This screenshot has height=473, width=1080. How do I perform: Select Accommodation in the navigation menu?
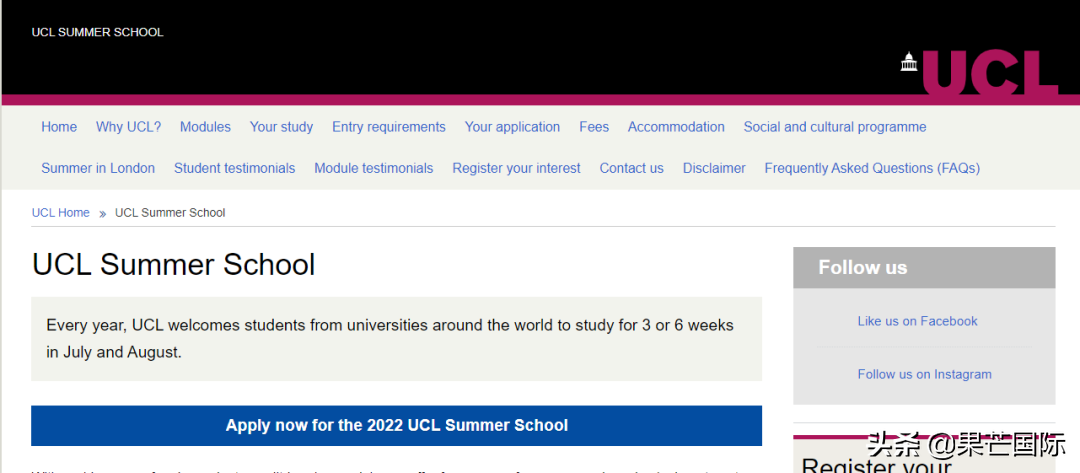676,127
